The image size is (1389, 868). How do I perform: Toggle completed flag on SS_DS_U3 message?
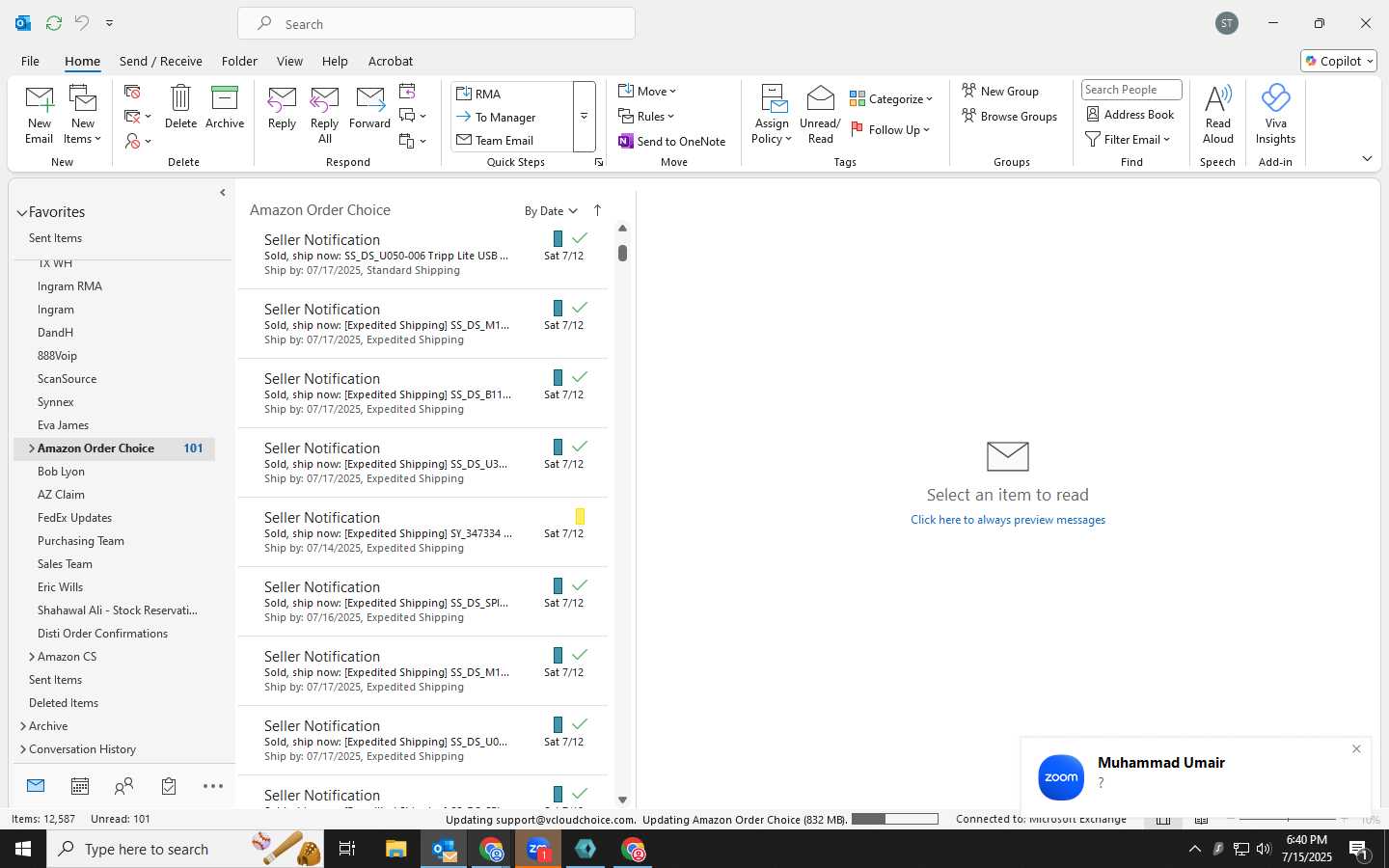pos(580,446)
